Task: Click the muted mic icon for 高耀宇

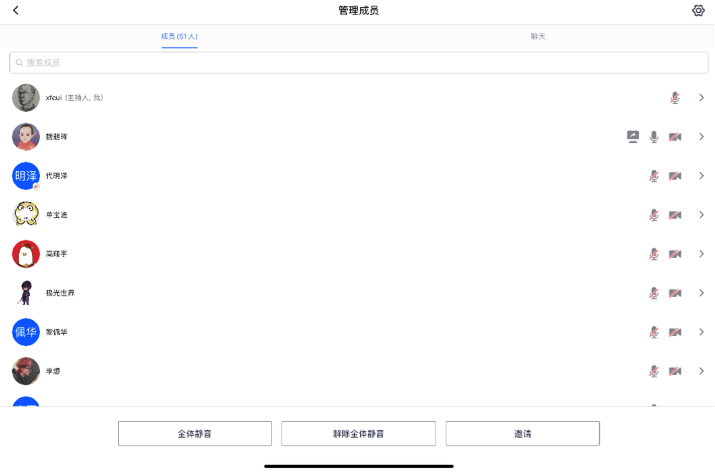Action: tap(654, 254)
